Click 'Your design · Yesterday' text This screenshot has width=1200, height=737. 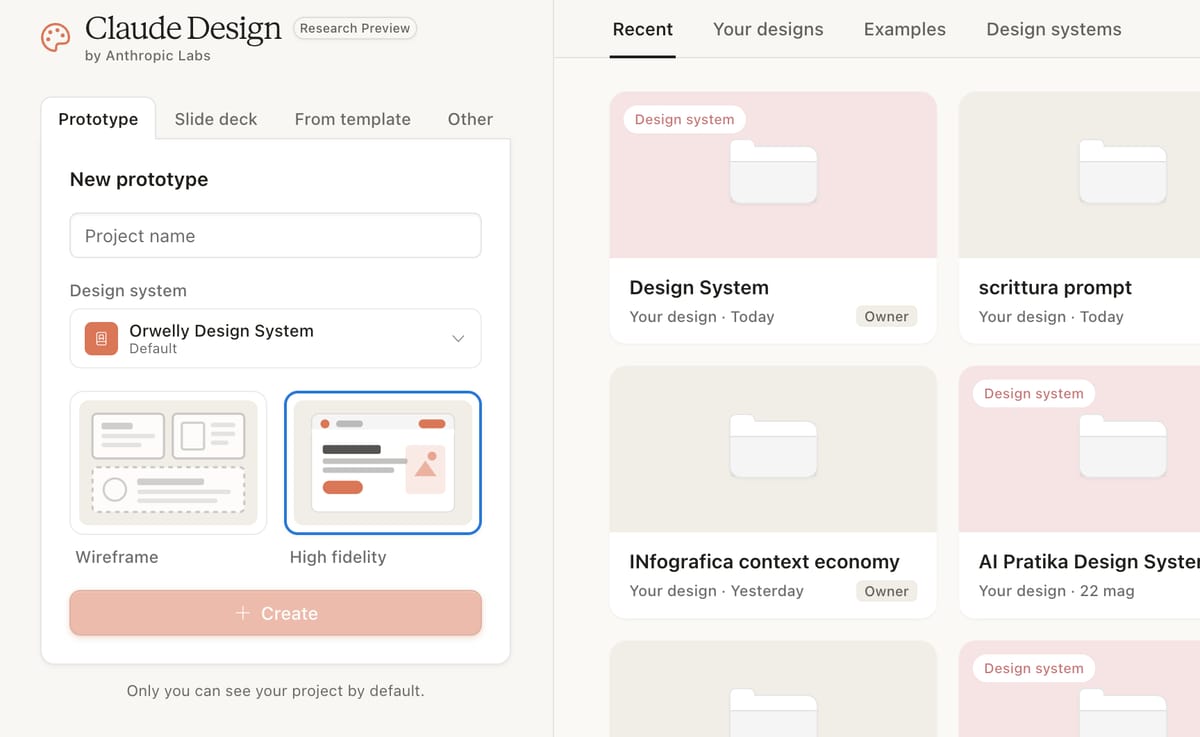click(716, 591)
